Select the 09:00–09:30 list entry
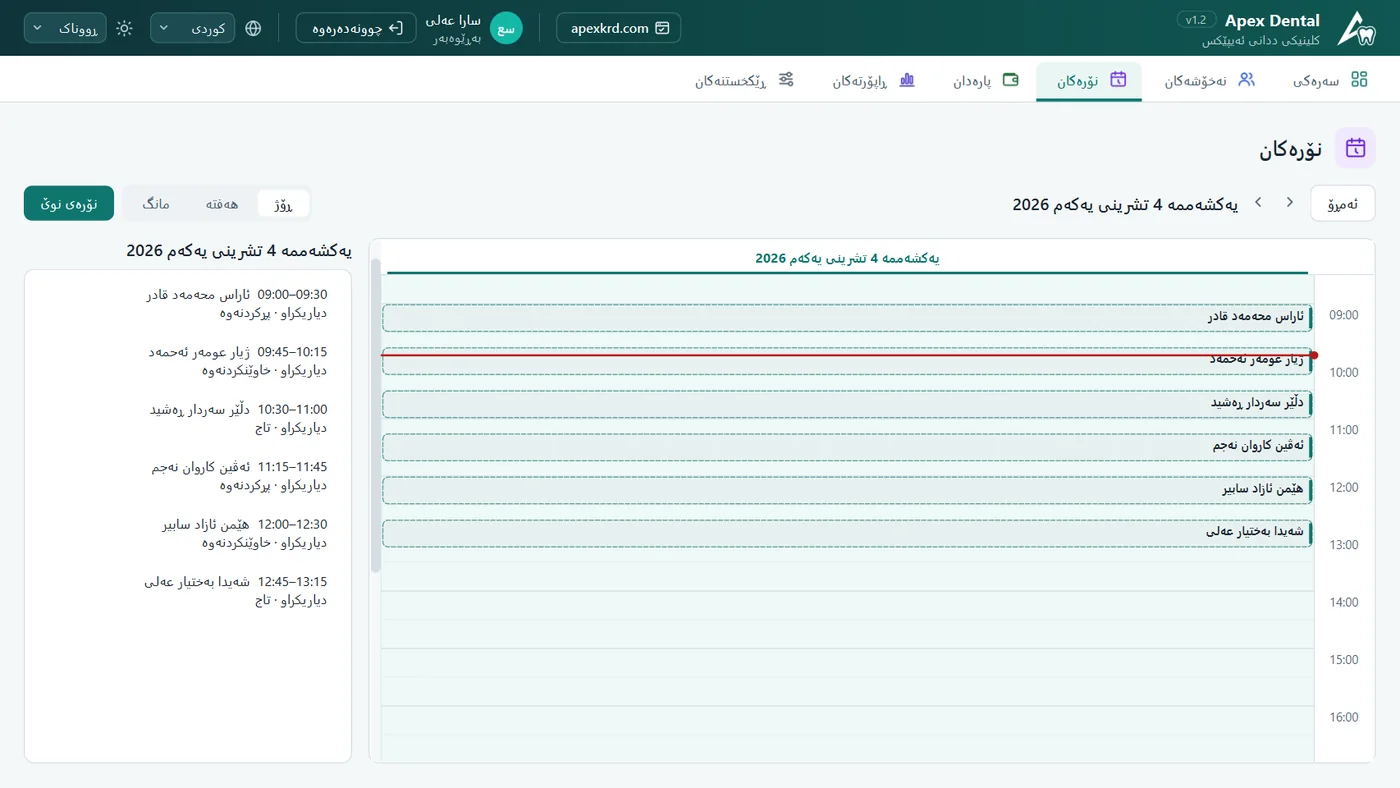Image resolution: width=1400 pixels, height=788 pixels. (188, 304)
